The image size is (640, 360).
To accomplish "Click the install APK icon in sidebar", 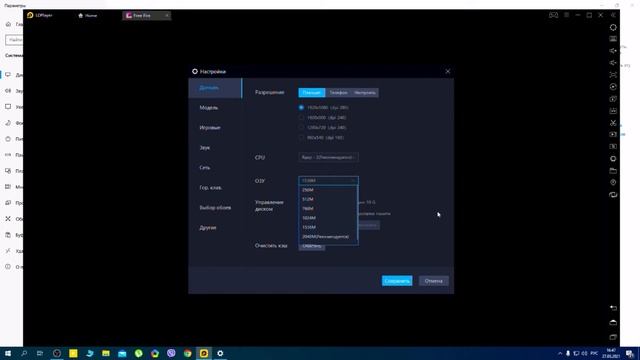I will (613, 111).
